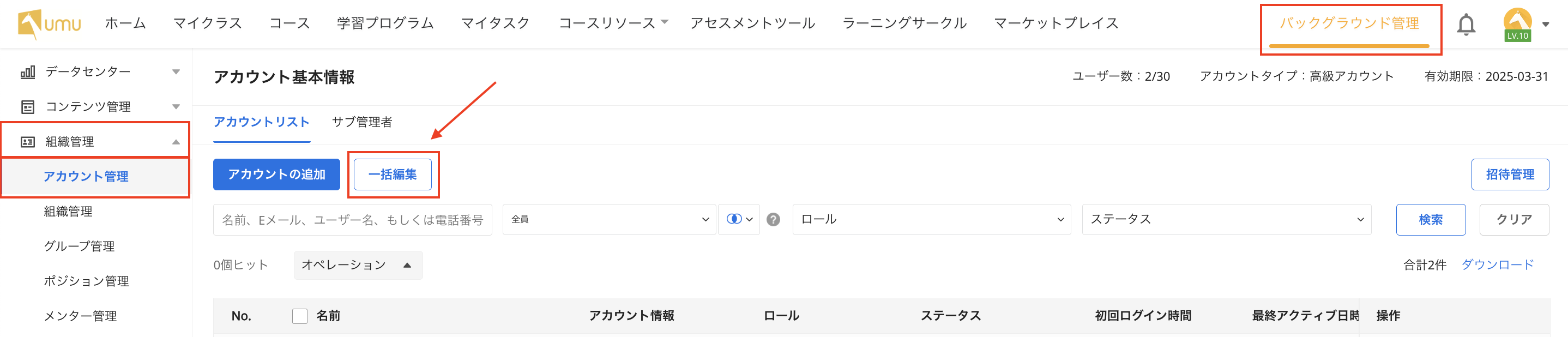Viewport: 1568px width, 337px height.
Task: Click the データセンター bar chart icon
Action: (28, 73)
